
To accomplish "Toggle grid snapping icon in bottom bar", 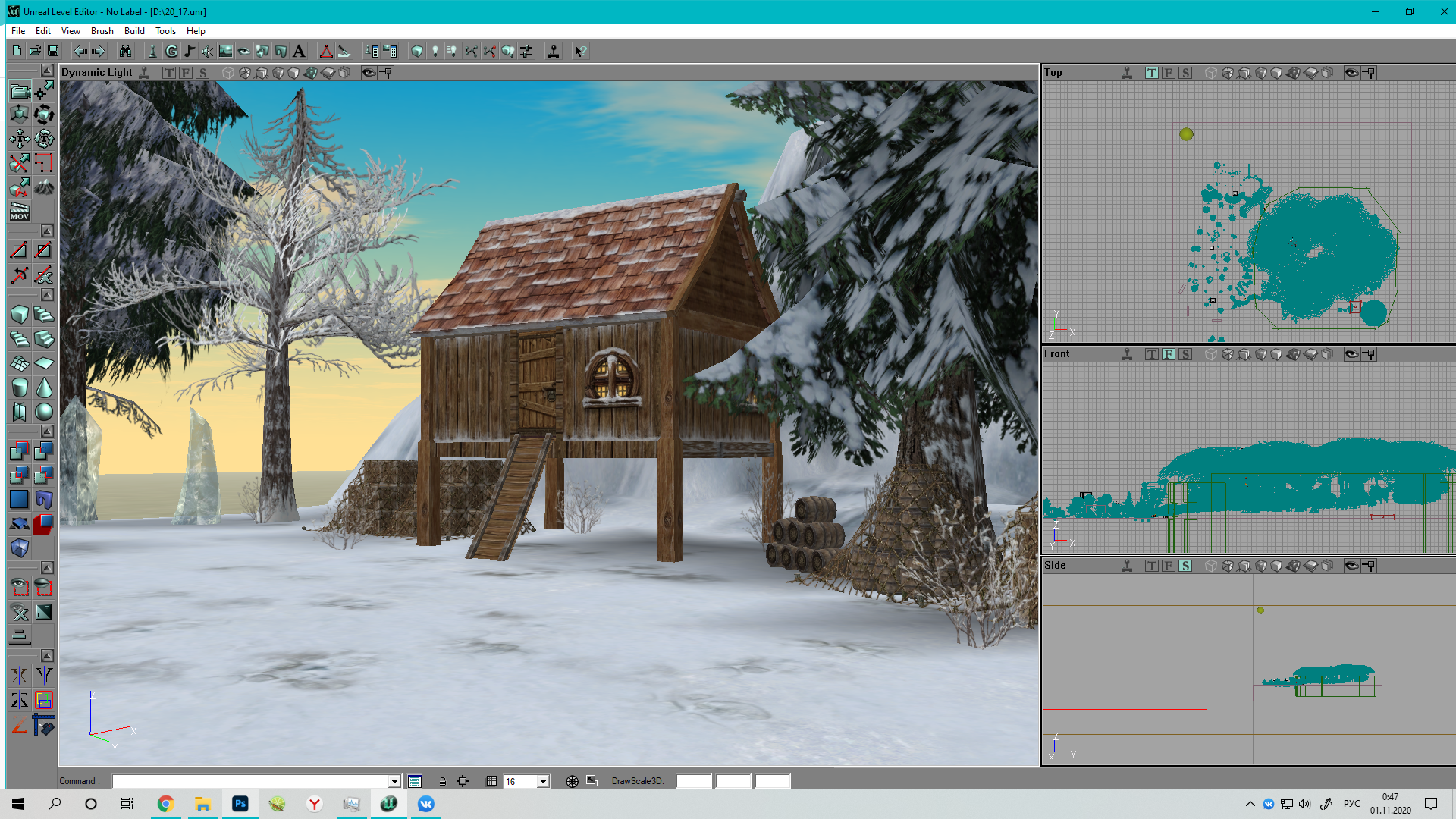I will tap(491, 781).
